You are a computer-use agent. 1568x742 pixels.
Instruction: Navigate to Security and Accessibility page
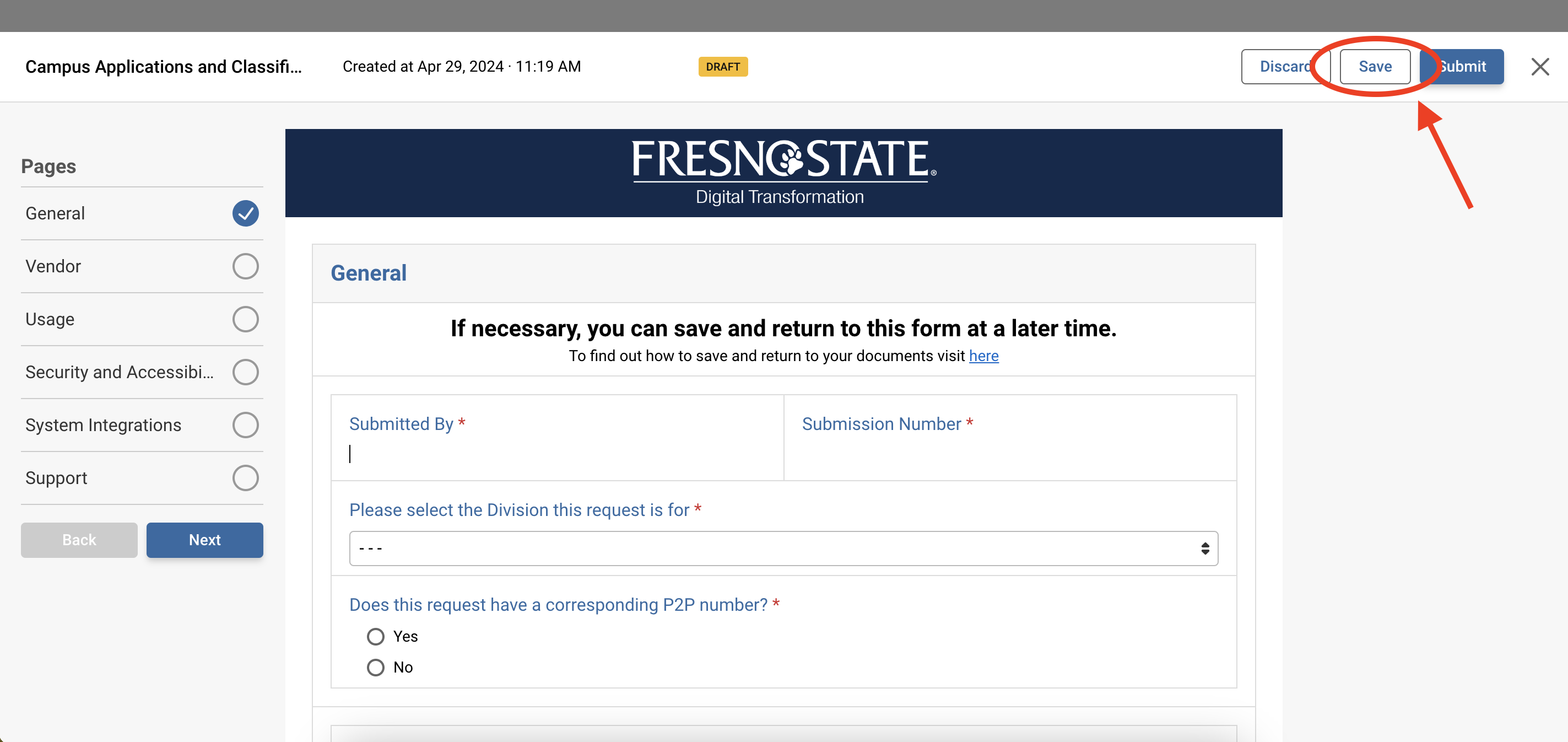(x=120, y=371)
